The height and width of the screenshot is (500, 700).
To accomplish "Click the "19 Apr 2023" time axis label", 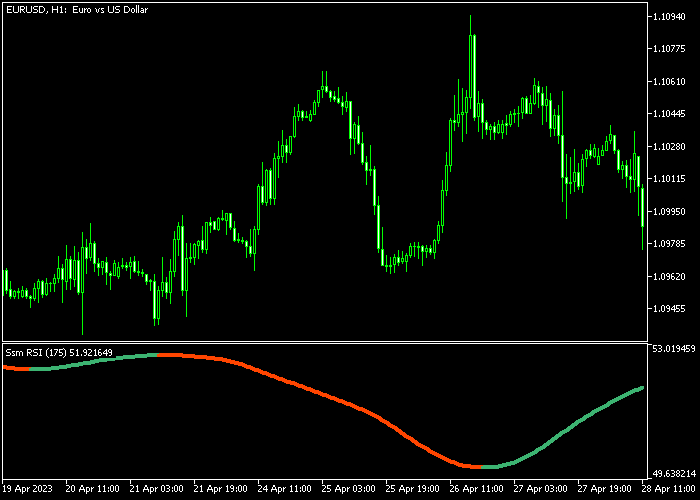I will click(x=27, y=488).
